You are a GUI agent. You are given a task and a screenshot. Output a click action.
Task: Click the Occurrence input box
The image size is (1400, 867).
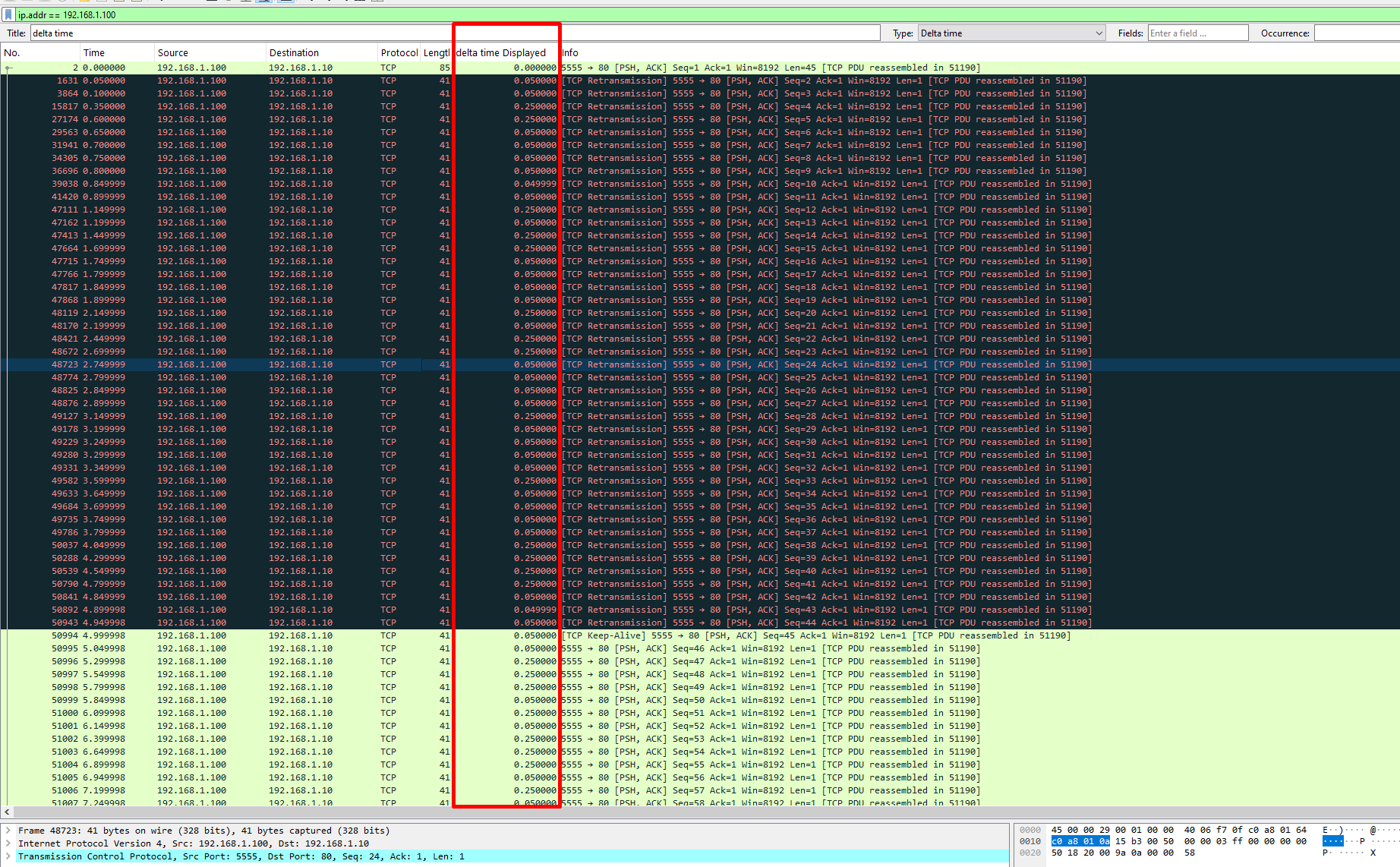[x=1356, y=33]
